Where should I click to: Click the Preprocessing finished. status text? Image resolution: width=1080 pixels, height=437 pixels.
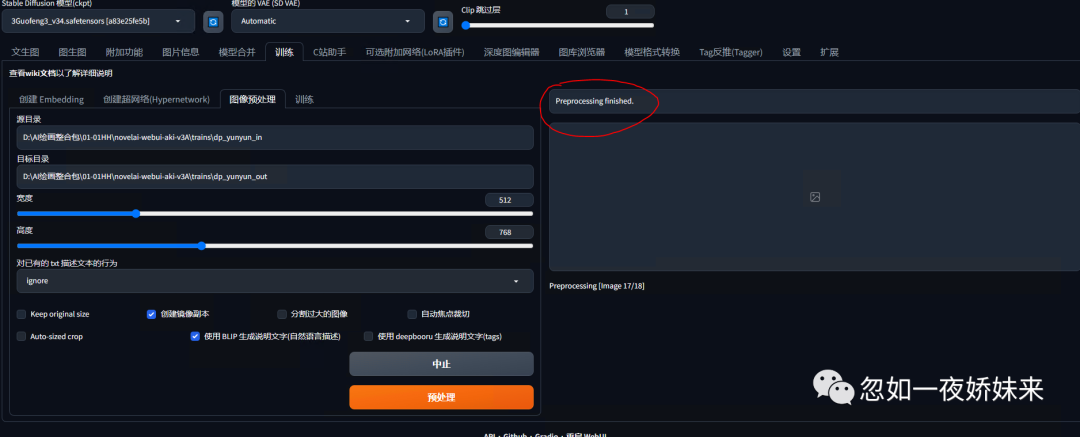(x=594, y=101)
